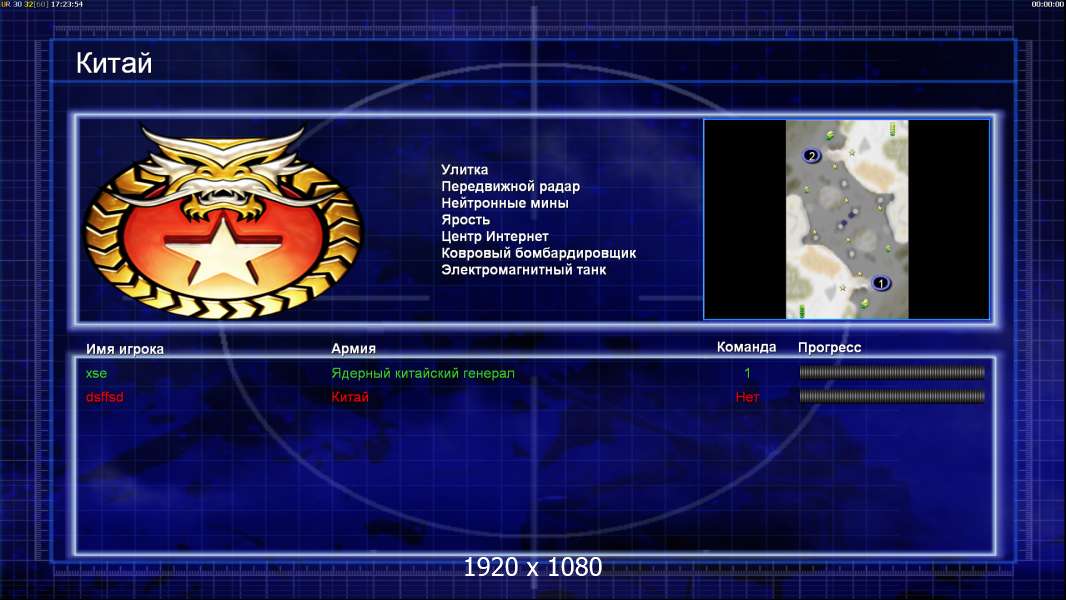Click the Прогресс column header
Image resolution: width=1066 pixels, height=600 pixels.
pyautogui.click(x=829, y=347)
